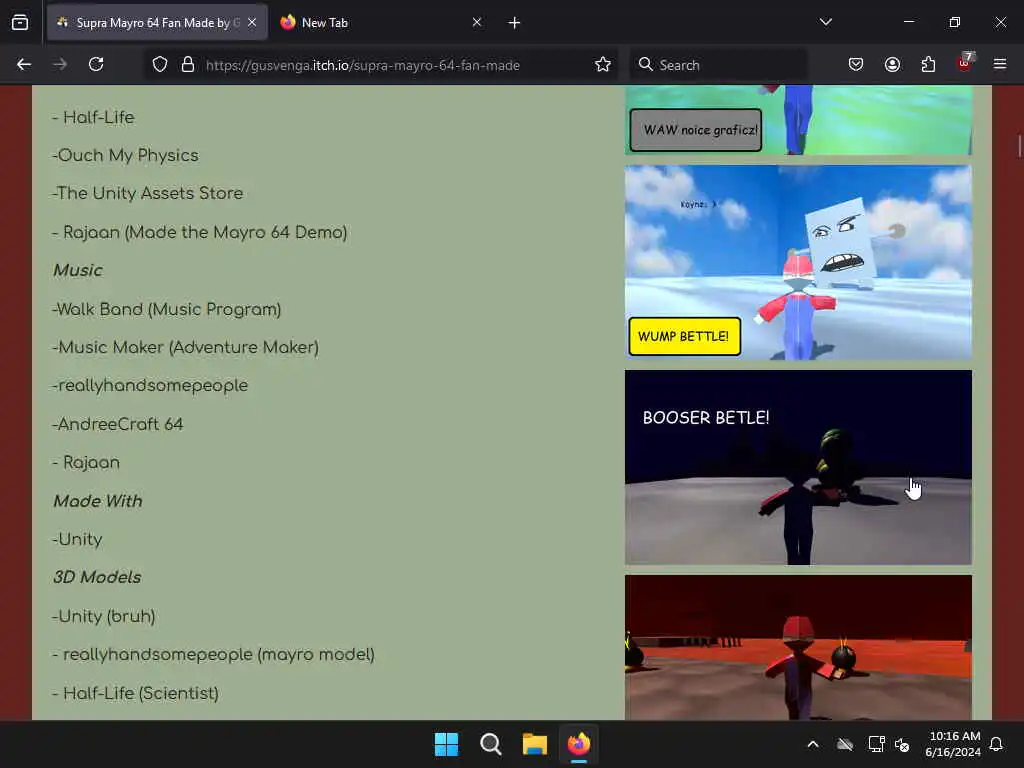Click '- Half-Life (Scientist)' text

pyautogui.click(x=135, y=694)
